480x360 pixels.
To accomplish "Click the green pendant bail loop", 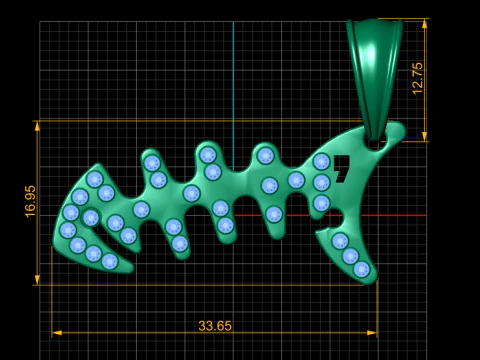I will coord(375,80).
